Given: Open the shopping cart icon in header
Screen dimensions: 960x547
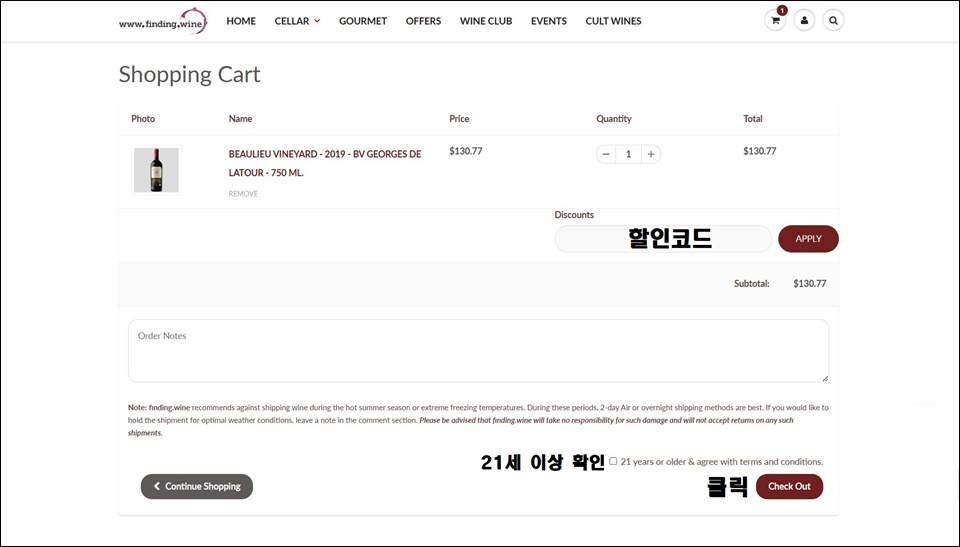Looking at the screenshot, I should (775, 20).
